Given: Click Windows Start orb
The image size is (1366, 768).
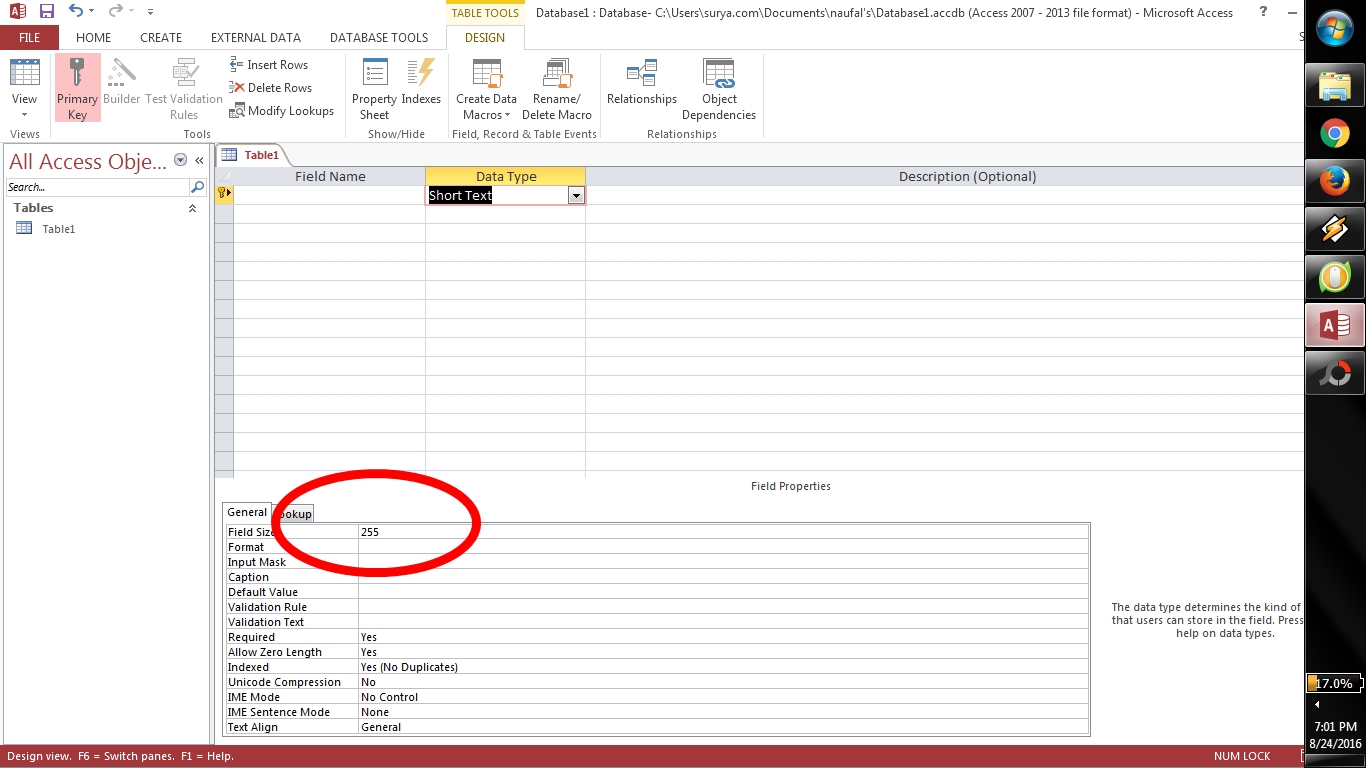Looking at the screenshot, I should coord(1335,29).
